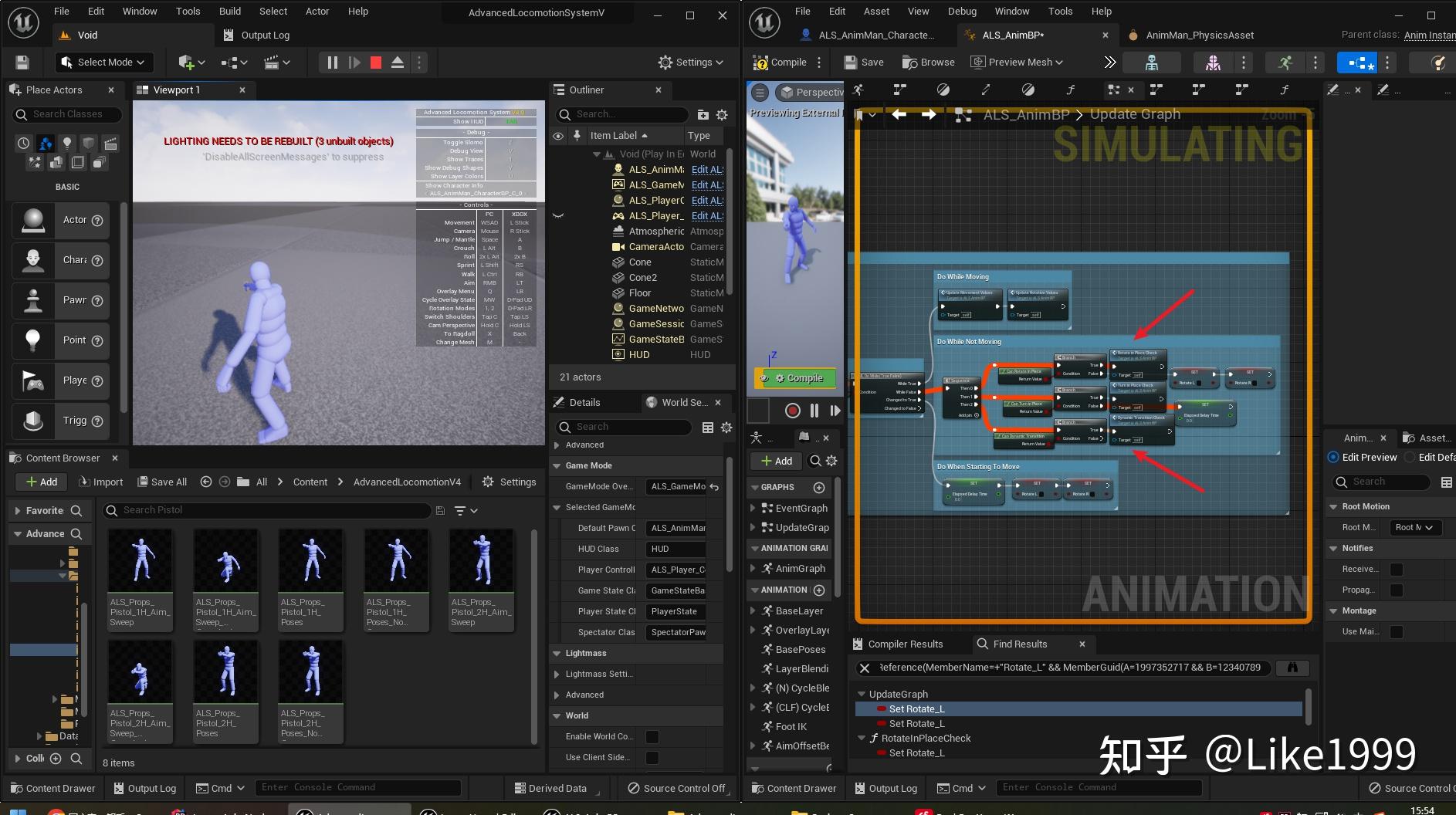
Task: Click the red Stop play button
Action: point(376,63)
